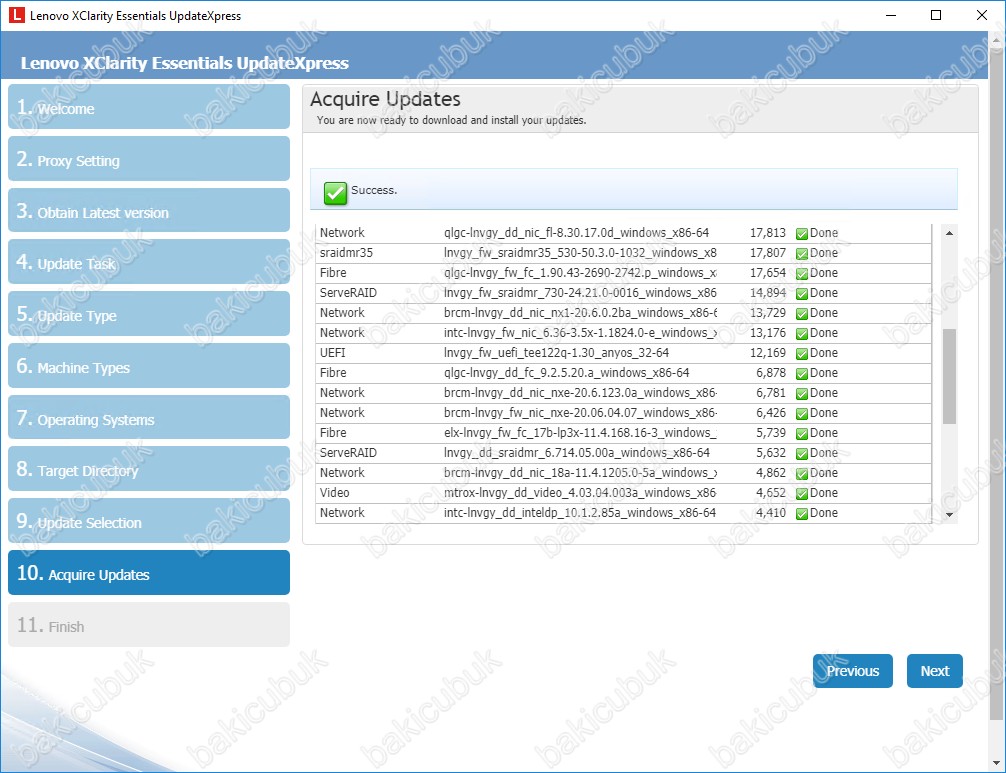Click the size value 5,632
This screenshot has width=1006, height=773.
point(771,453)
